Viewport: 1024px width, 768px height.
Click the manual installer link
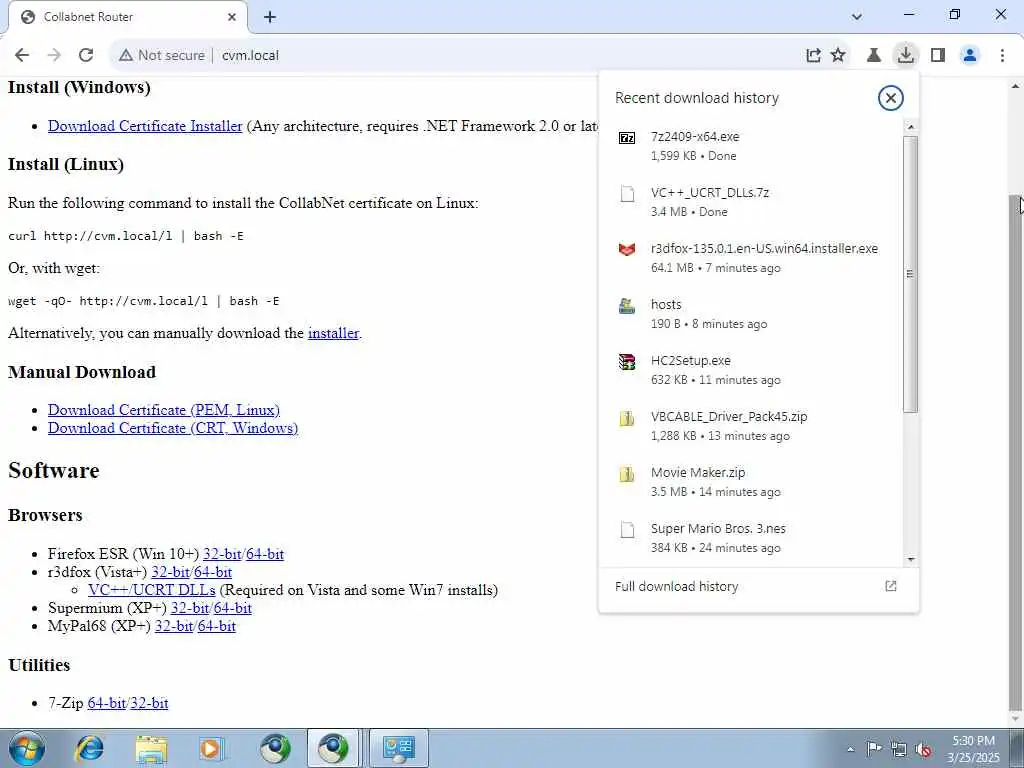click(x=333, y=333)
